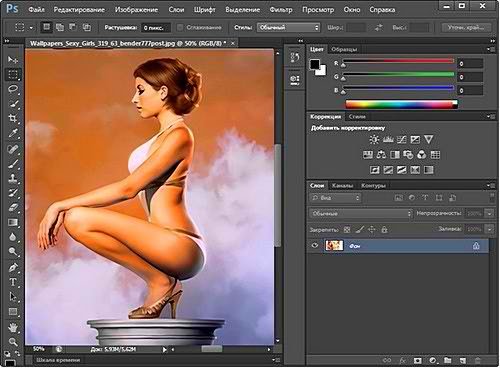
Task: Enable the New Selection mode button
Action: point(47,27)
